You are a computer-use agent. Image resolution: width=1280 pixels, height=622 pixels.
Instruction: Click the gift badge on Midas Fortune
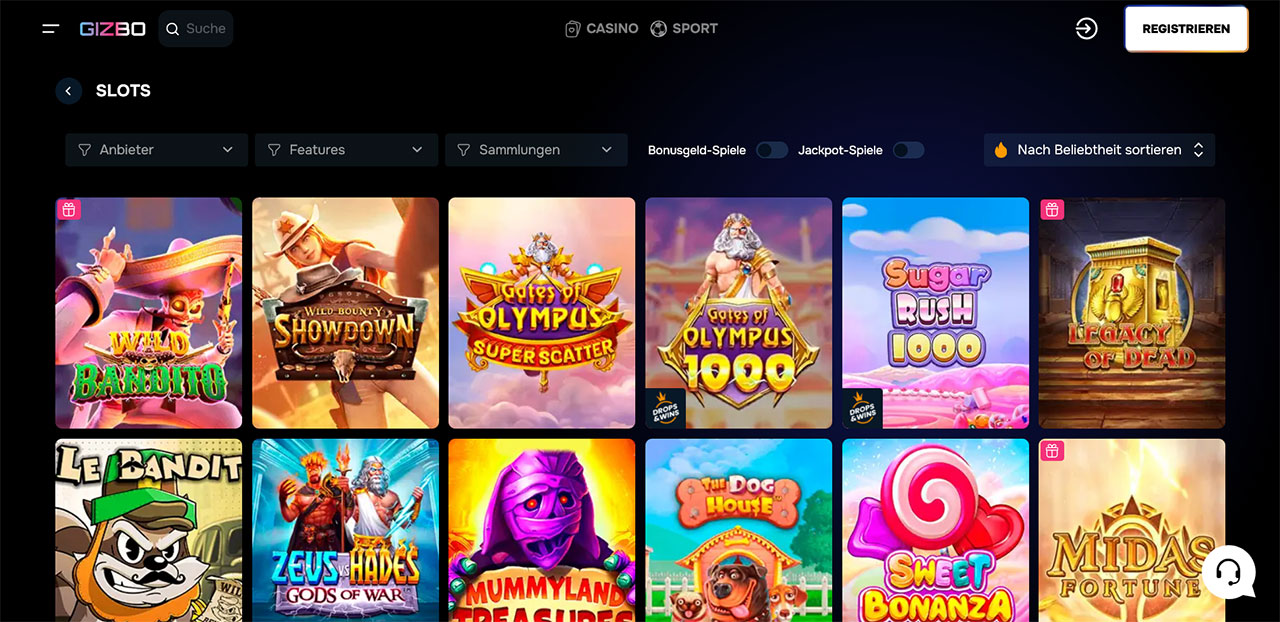(1052, 451)
